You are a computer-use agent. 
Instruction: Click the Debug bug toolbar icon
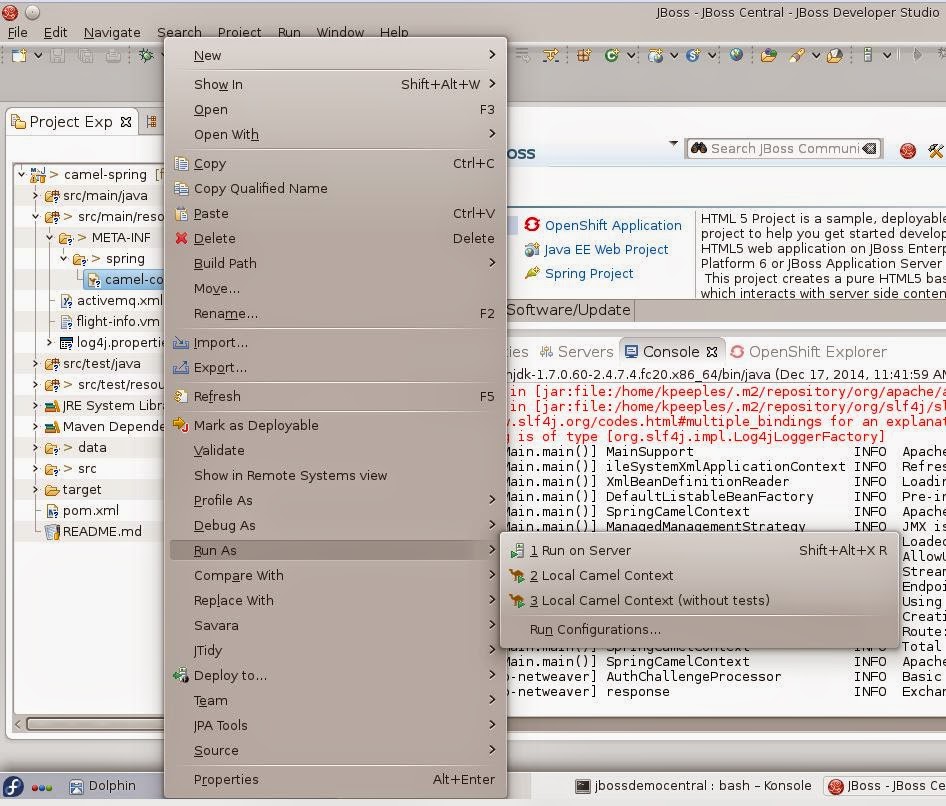click(146, 56)
